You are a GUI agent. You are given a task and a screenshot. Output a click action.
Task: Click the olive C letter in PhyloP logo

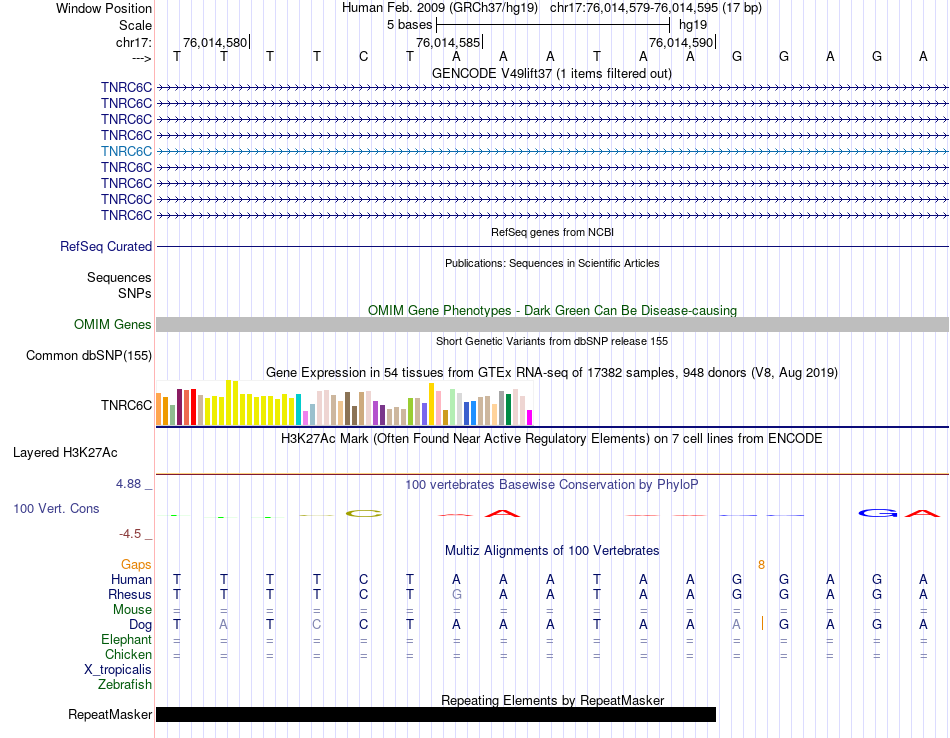(364, 514)
